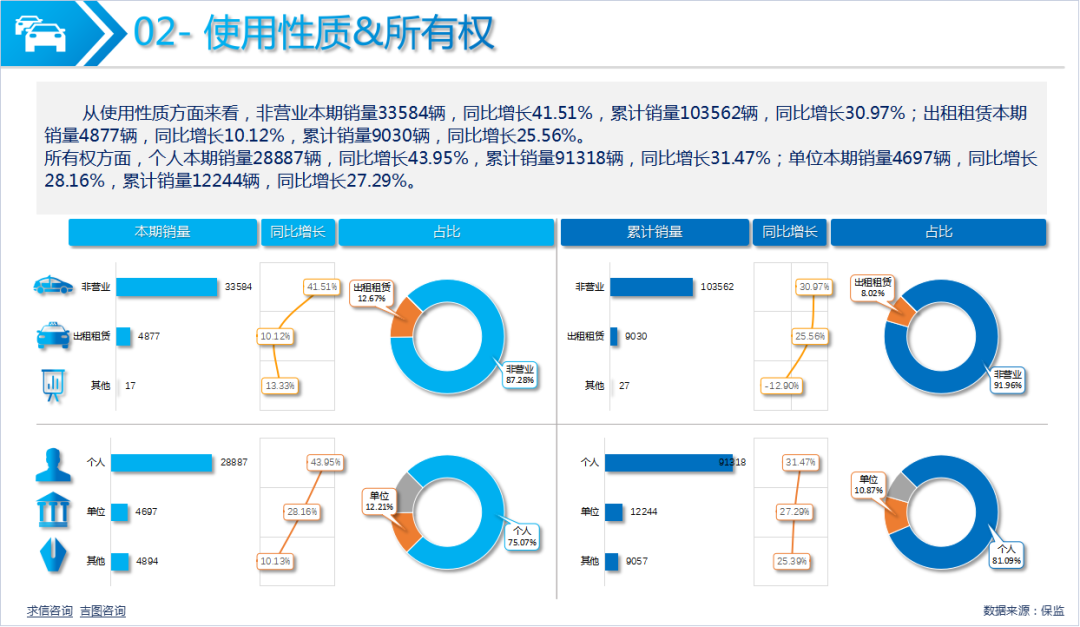Screen dimensions: 1080x627
Task: Click the 出租租赁 8.02% donut callout
Action: [872, 287]
